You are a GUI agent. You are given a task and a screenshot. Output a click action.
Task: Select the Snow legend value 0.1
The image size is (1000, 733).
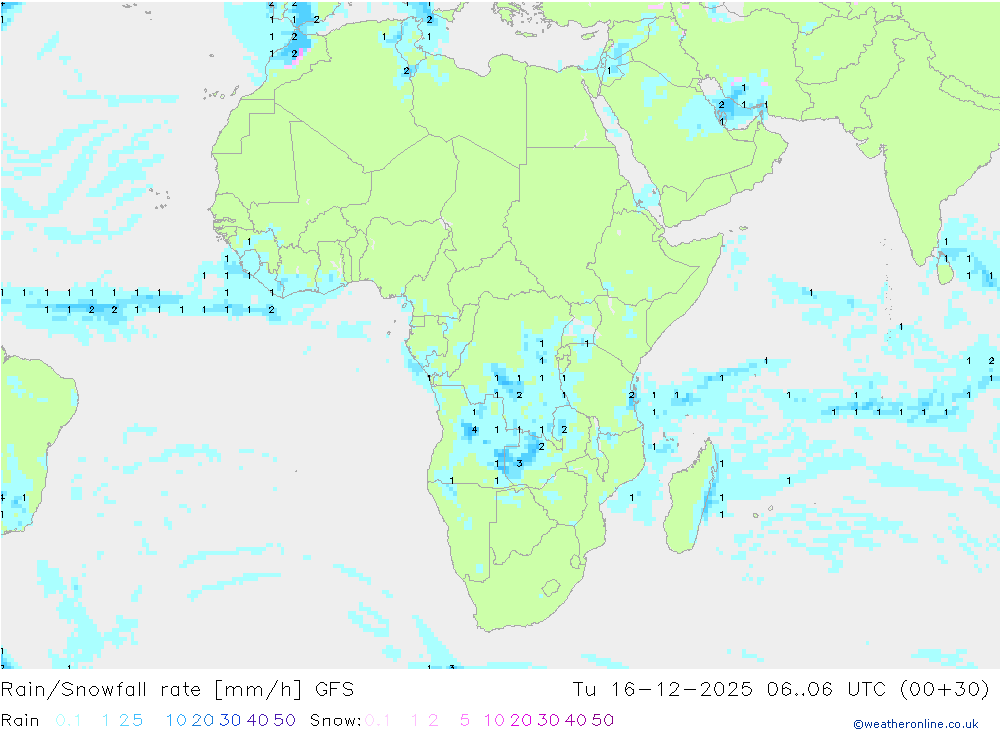tap(378, 720)
